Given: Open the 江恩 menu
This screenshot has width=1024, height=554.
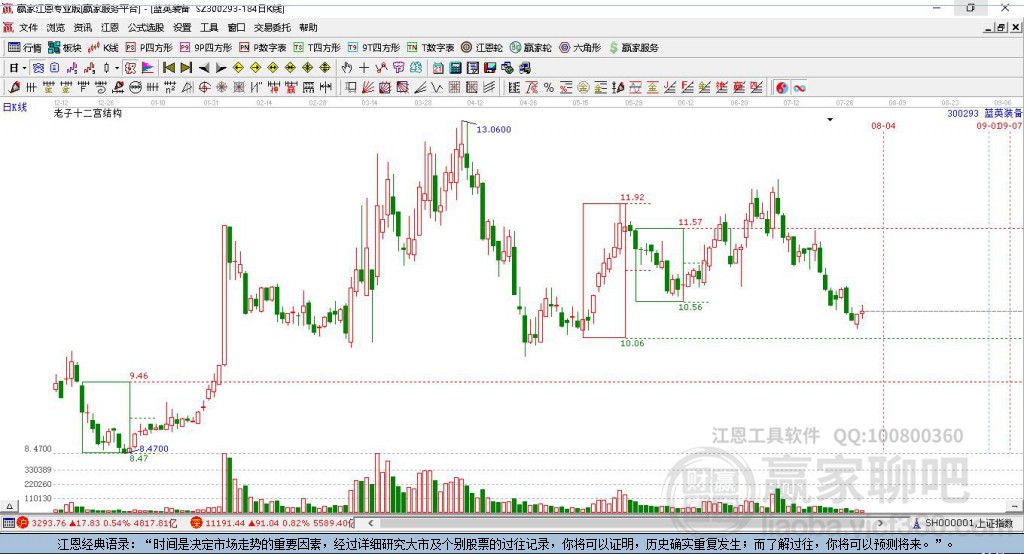Looking at the screenshot, I should tap(110, 27).
